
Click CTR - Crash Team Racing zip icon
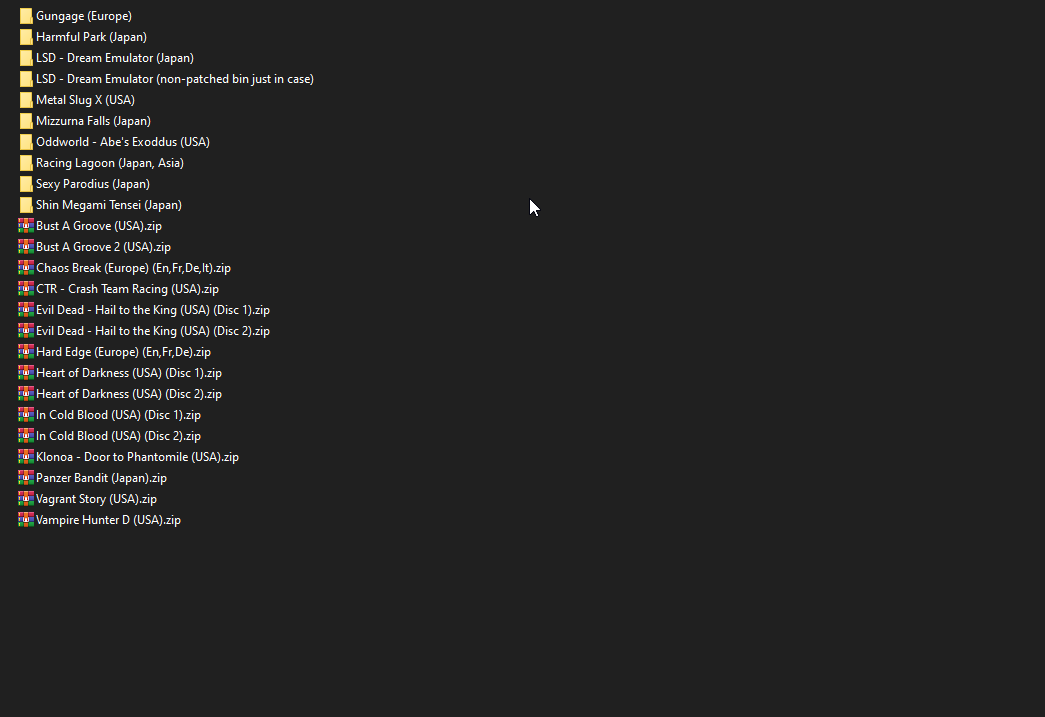coord(26,289)
